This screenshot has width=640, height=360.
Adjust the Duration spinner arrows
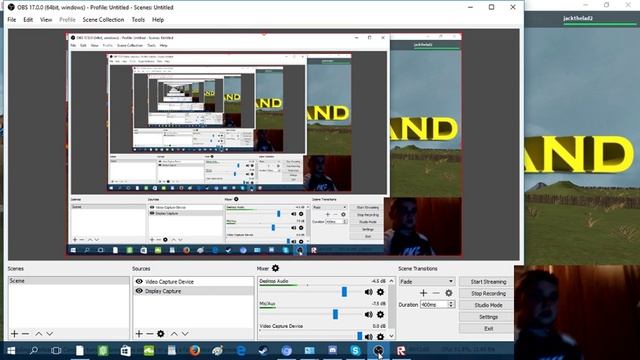pyautogui.click(x=451, y=304)
